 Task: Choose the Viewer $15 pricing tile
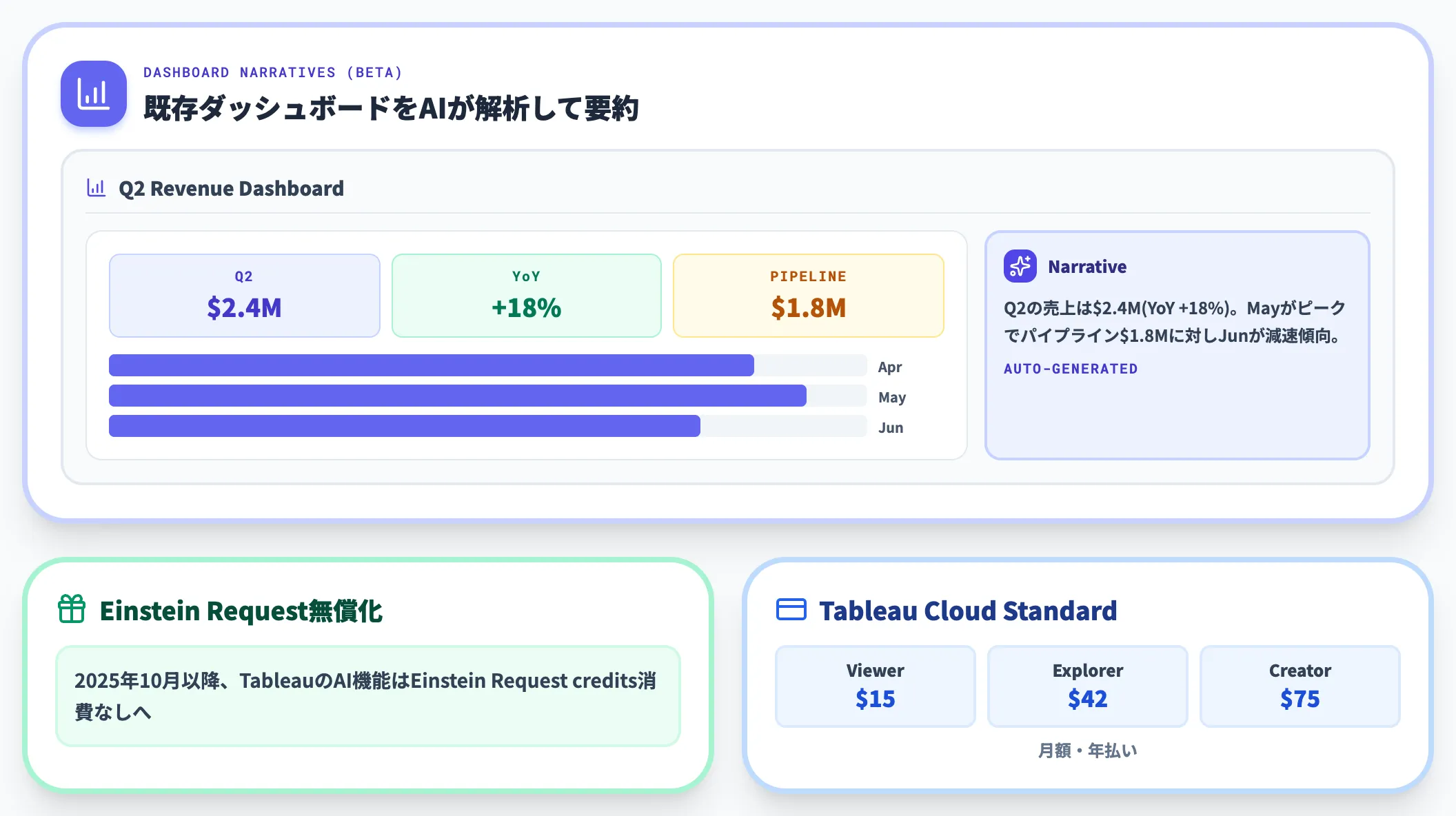(x=876, y=686)
